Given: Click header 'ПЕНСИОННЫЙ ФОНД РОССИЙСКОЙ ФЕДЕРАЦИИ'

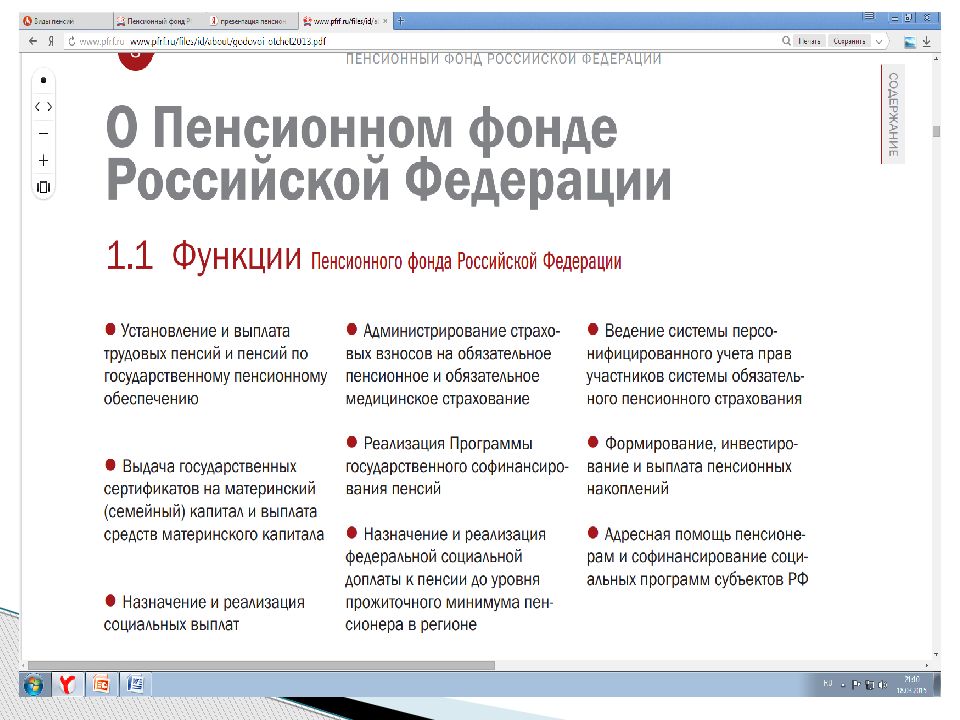Looking at the screenshot, I should point(503,59).
